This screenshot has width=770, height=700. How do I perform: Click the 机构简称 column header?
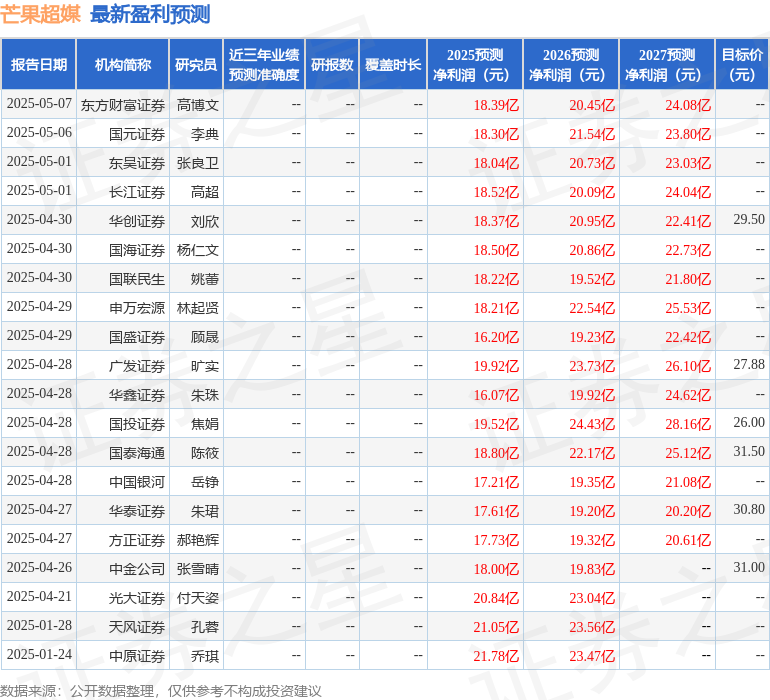[x=123, y=65]
